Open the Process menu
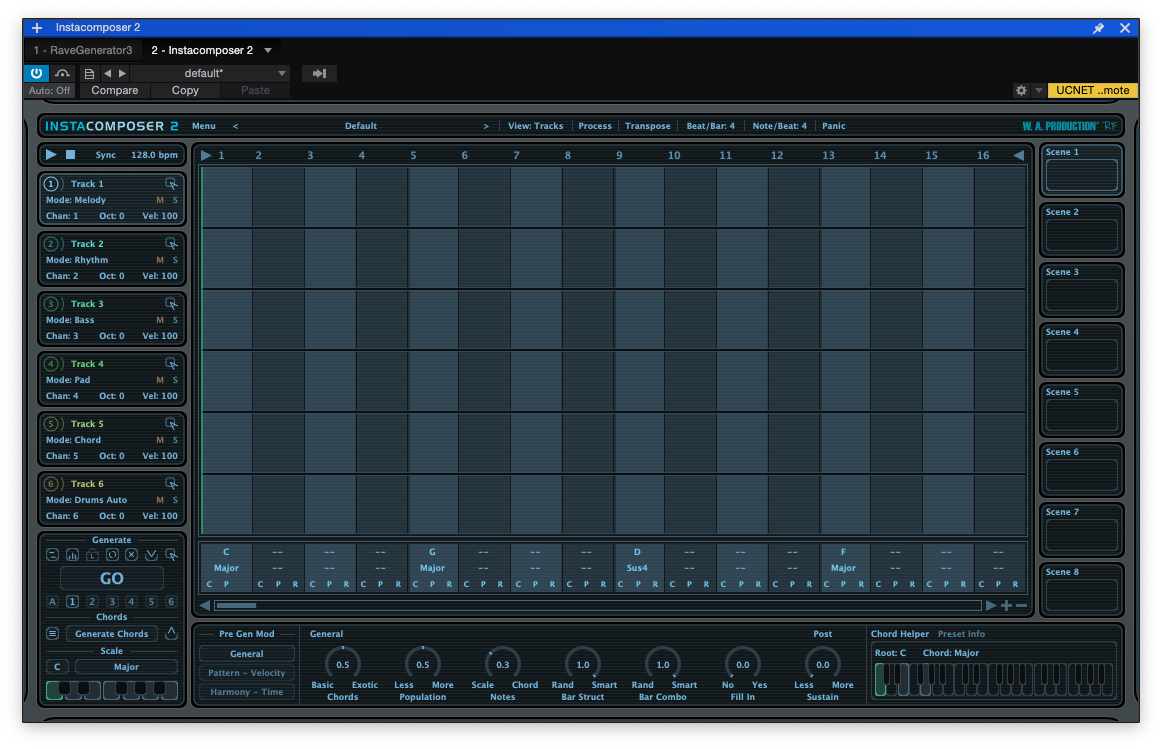 (x=594, y=126)
